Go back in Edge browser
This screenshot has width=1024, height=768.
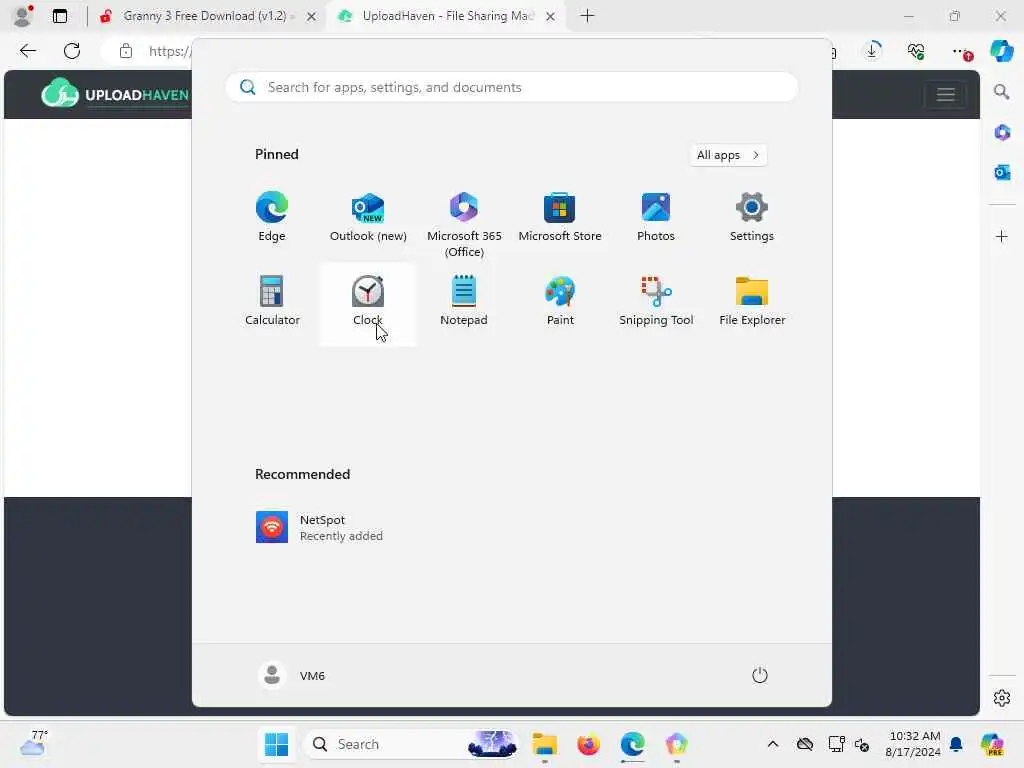click(x=27, y=51)
